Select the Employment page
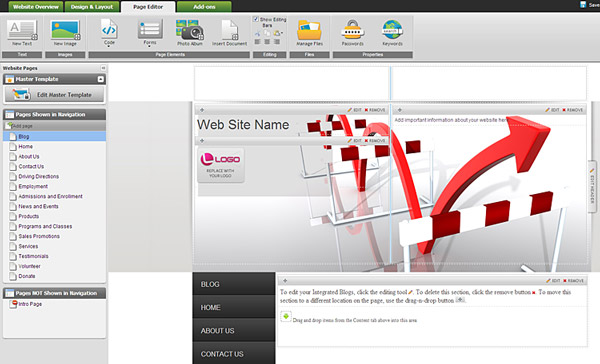The image size is (600, 364). (x=33, y=186)
